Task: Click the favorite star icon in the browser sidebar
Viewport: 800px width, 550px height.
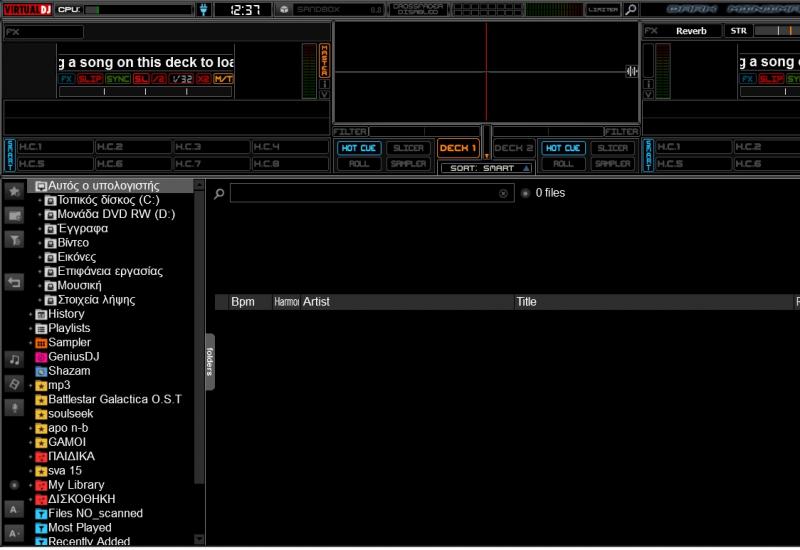Action: (x=14, y=191)
